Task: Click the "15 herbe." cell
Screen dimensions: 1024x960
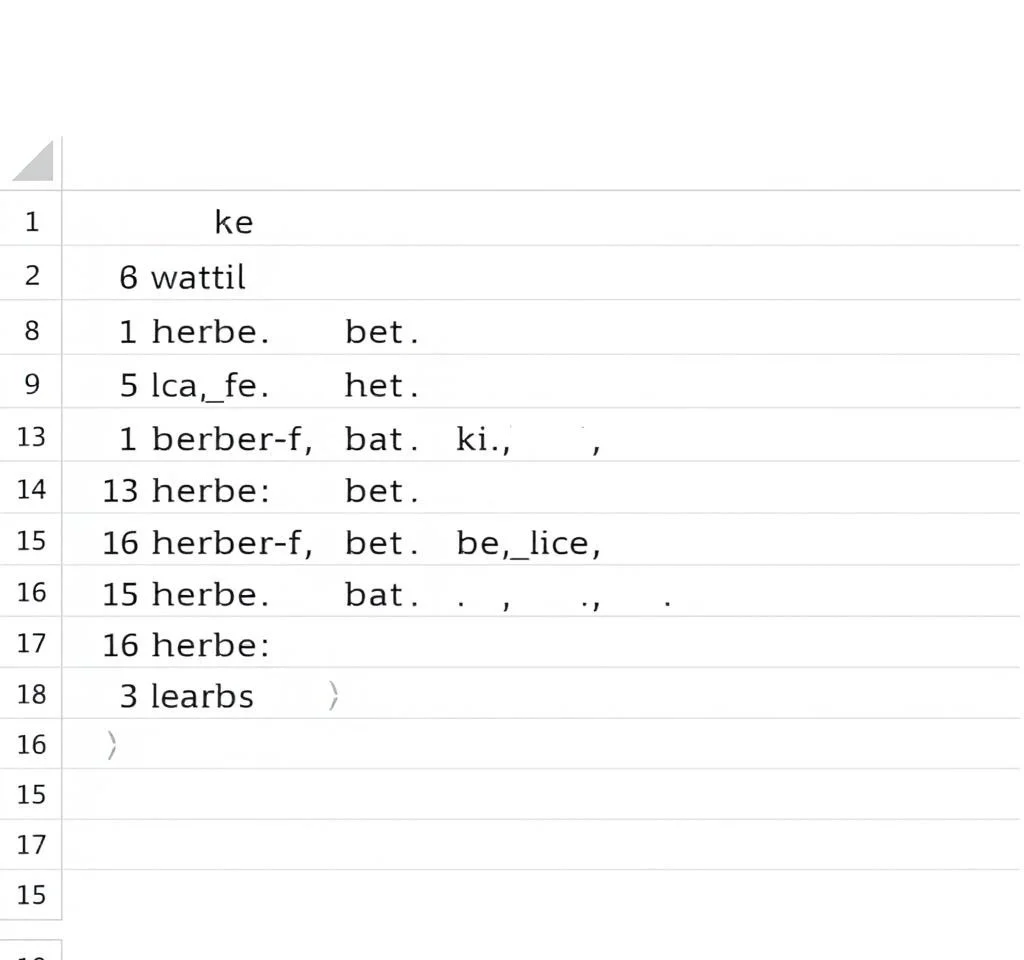Action: tap(185, 594)
